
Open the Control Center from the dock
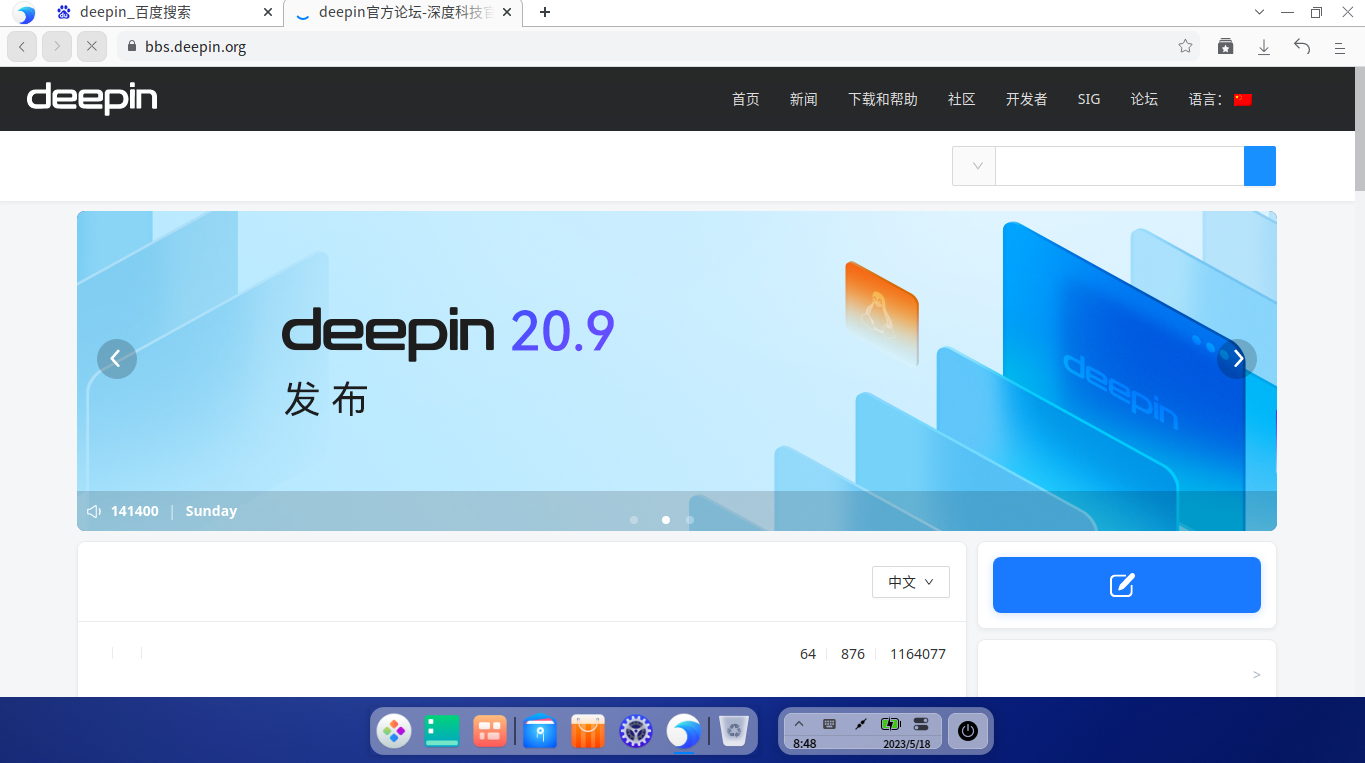(x=635, y=731)
